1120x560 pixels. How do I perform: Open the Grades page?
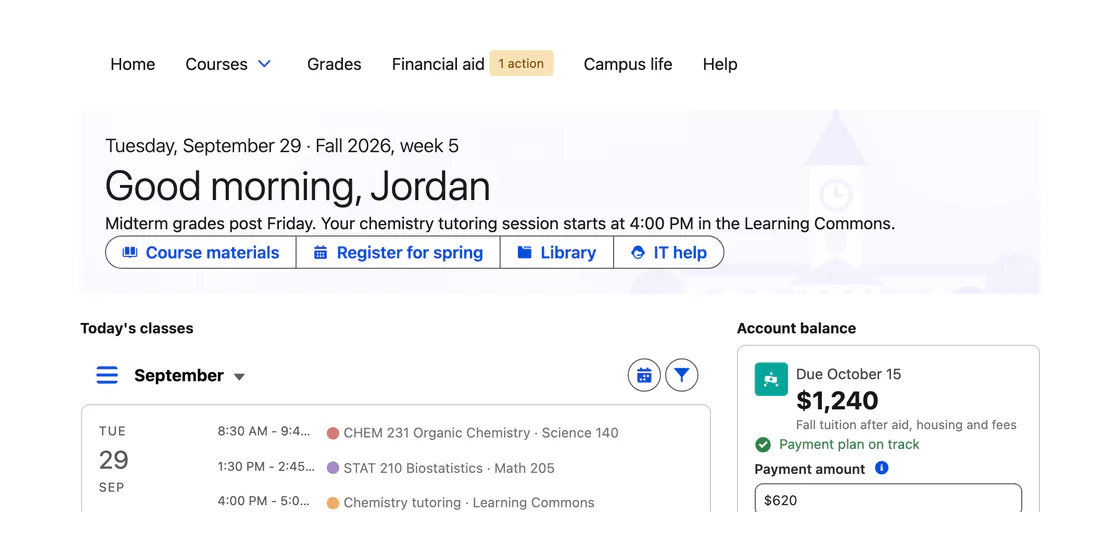point(334,64)
